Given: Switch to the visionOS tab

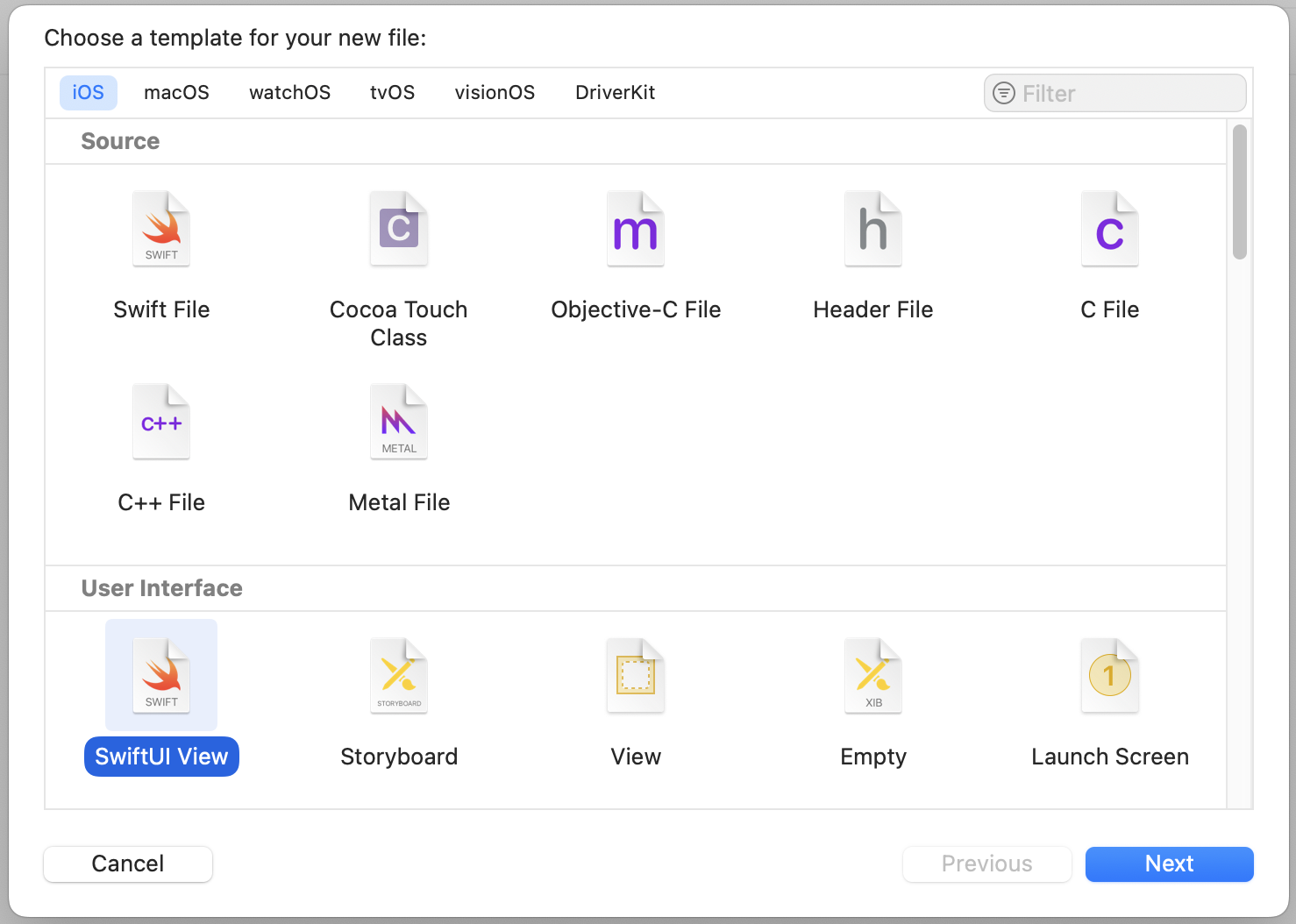Looking at the screenshot, I should [x=495, y=93].
